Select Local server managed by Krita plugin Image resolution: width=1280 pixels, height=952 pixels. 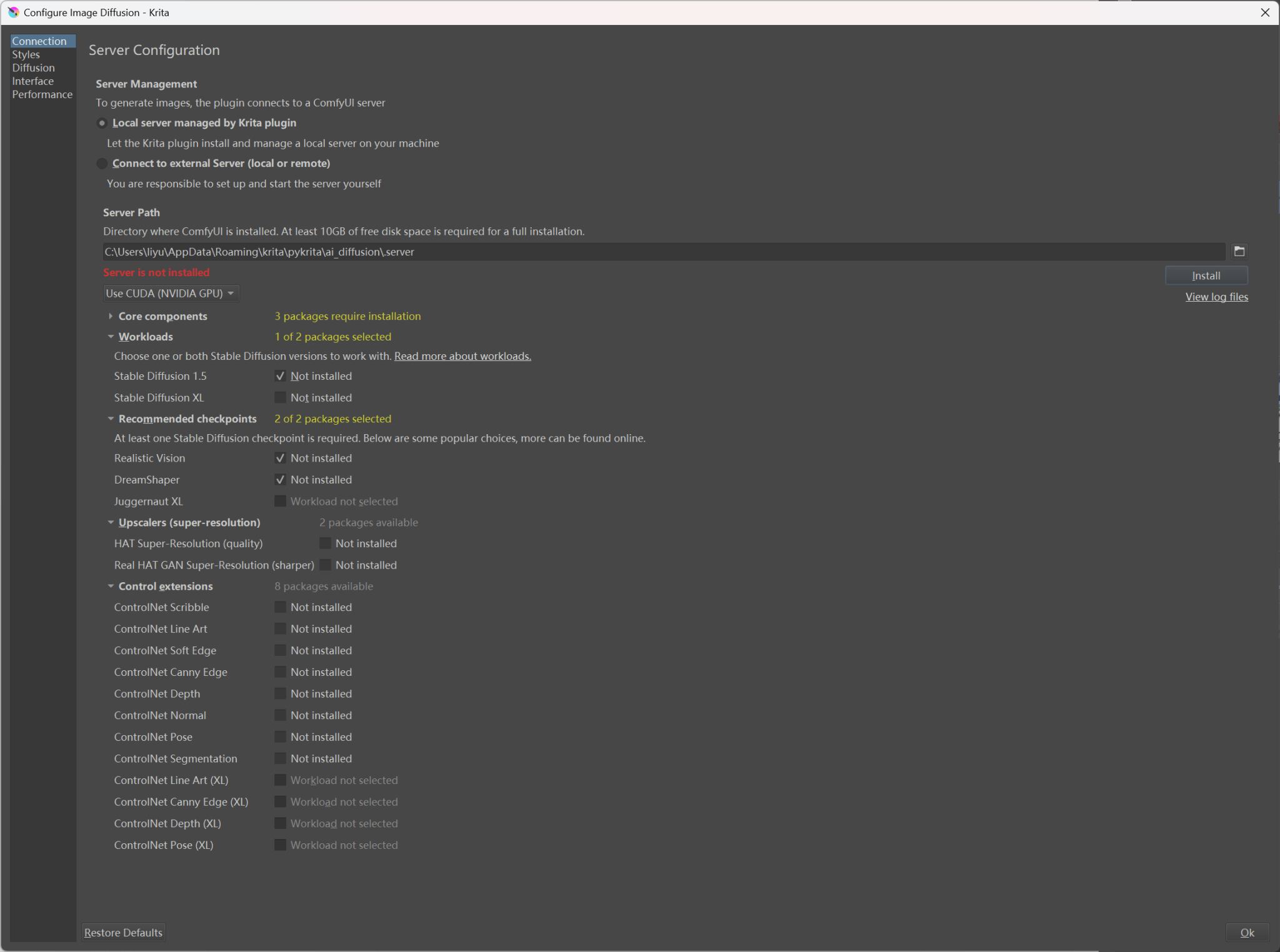tap(102, 123)
